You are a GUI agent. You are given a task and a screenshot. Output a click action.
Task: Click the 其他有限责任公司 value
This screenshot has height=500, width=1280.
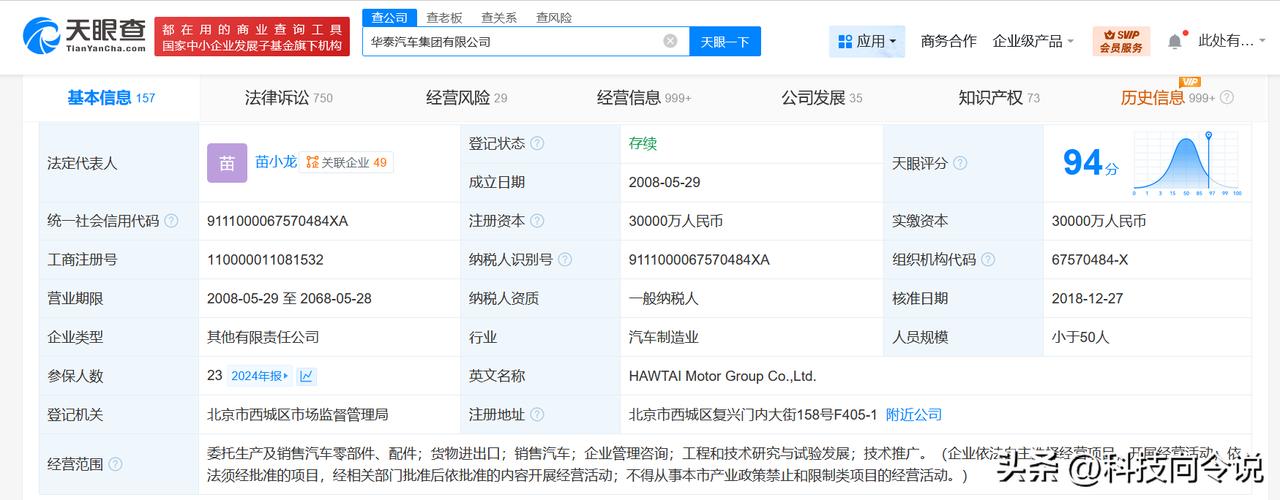click(263, 337)
